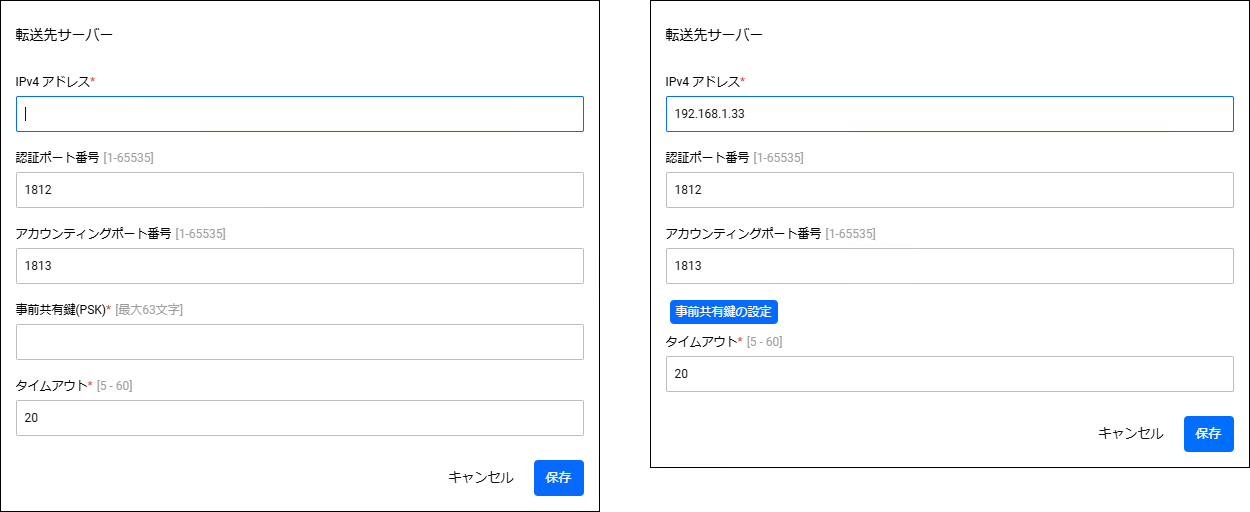Click the empty 事前共有鍵(PSK) input field
1250x512 pixels.
tap(300, 342)
